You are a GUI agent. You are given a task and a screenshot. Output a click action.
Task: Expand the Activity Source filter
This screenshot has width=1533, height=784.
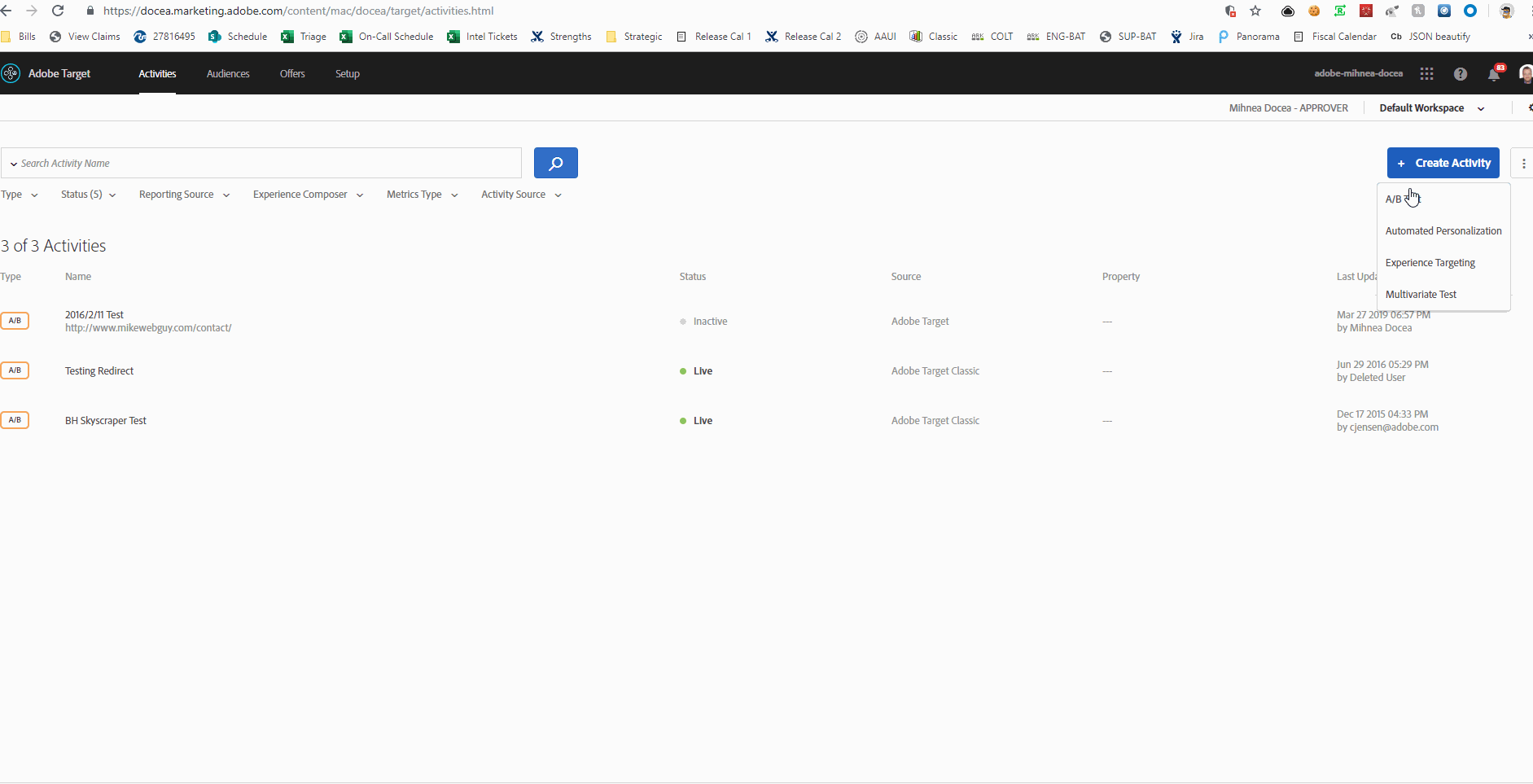point(521,195)
